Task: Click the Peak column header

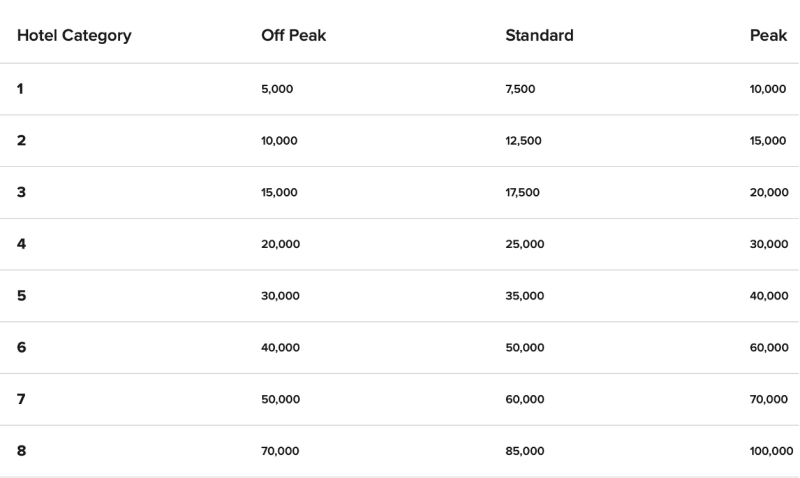Action: (x=768, y=36)
